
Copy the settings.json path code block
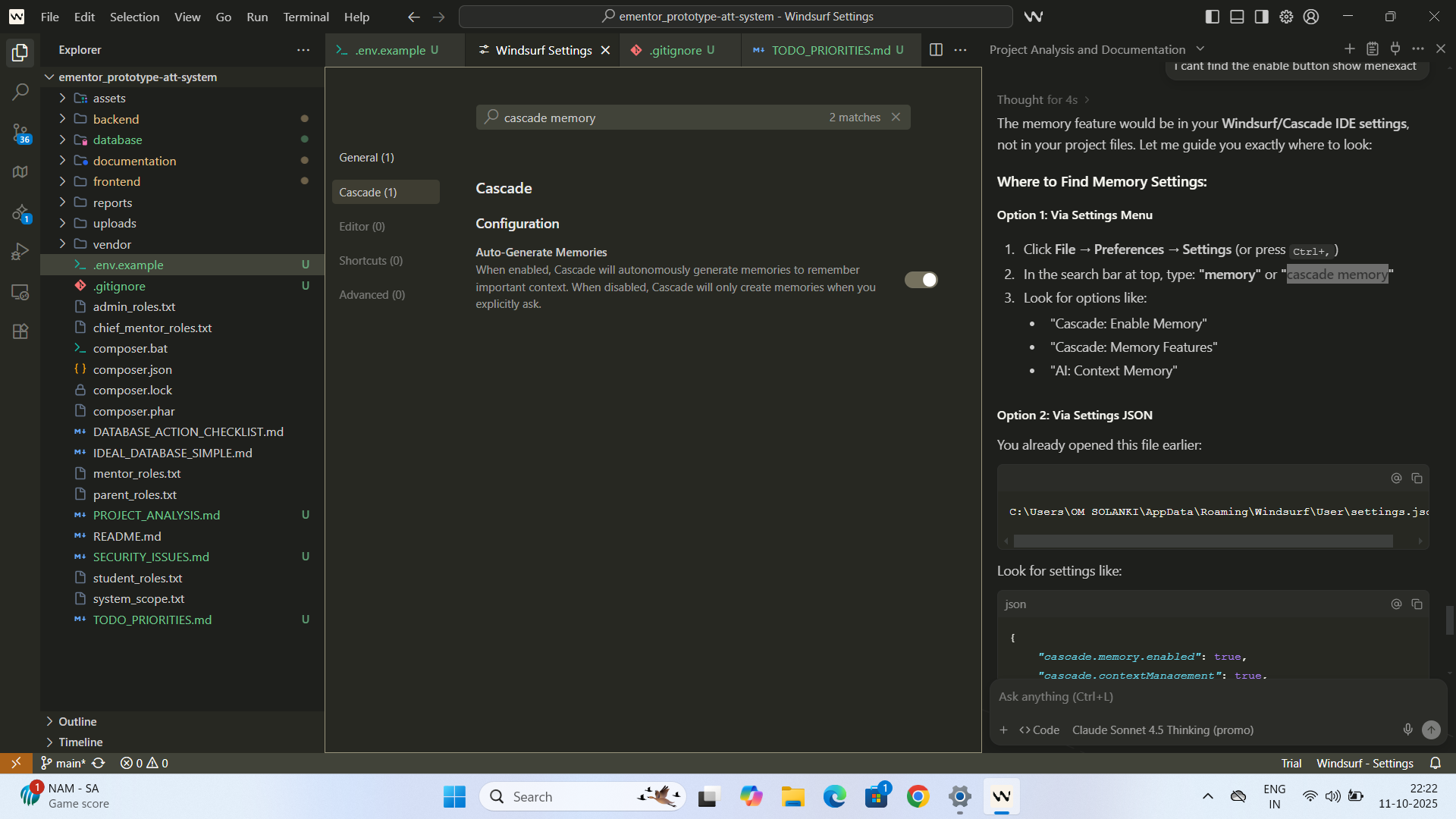(x=1417, y=478)
